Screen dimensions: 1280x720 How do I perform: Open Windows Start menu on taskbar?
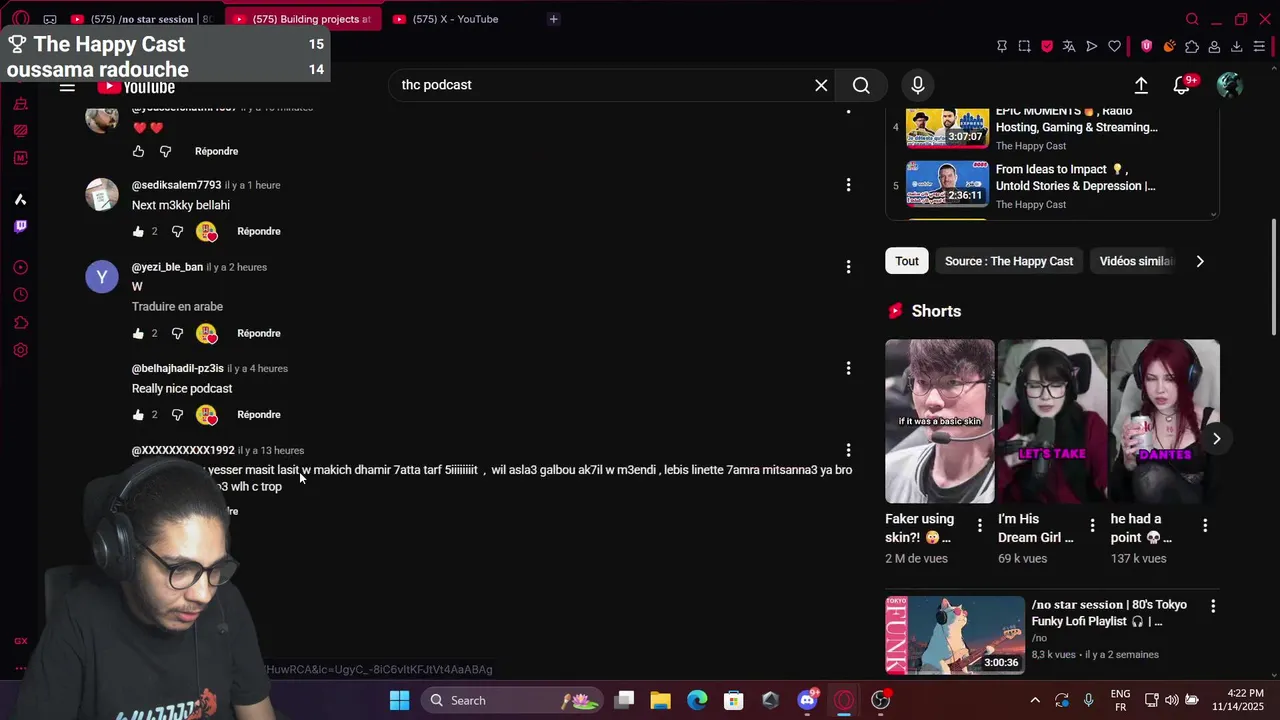click(399, 700)
